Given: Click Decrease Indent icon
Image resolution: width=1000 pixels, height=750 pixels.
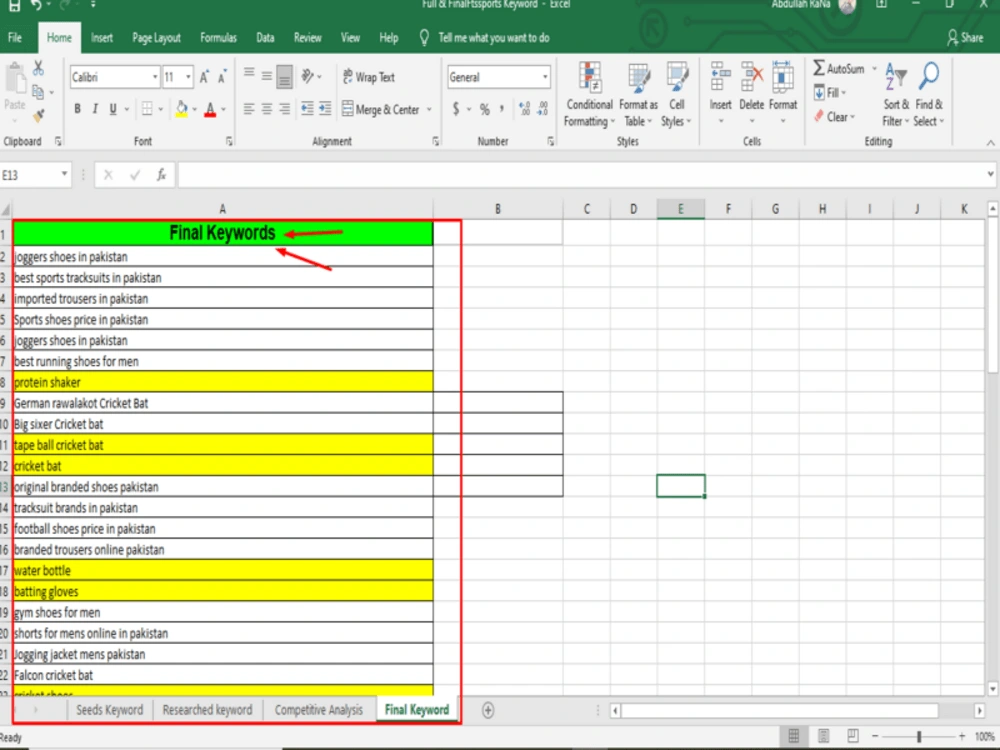Looking at the screenshot, I should pos(307,109).
